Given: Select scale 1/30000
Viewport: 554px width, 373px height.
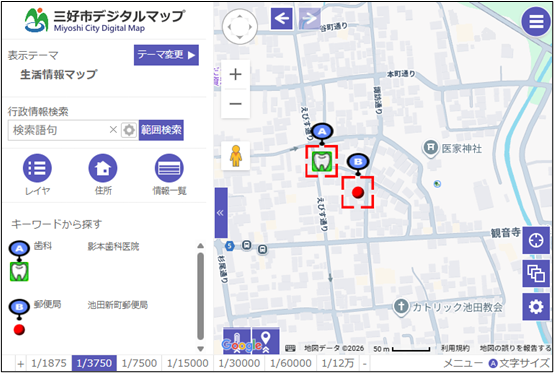Looking at the screenshot, I should click(x=239, y=363).
